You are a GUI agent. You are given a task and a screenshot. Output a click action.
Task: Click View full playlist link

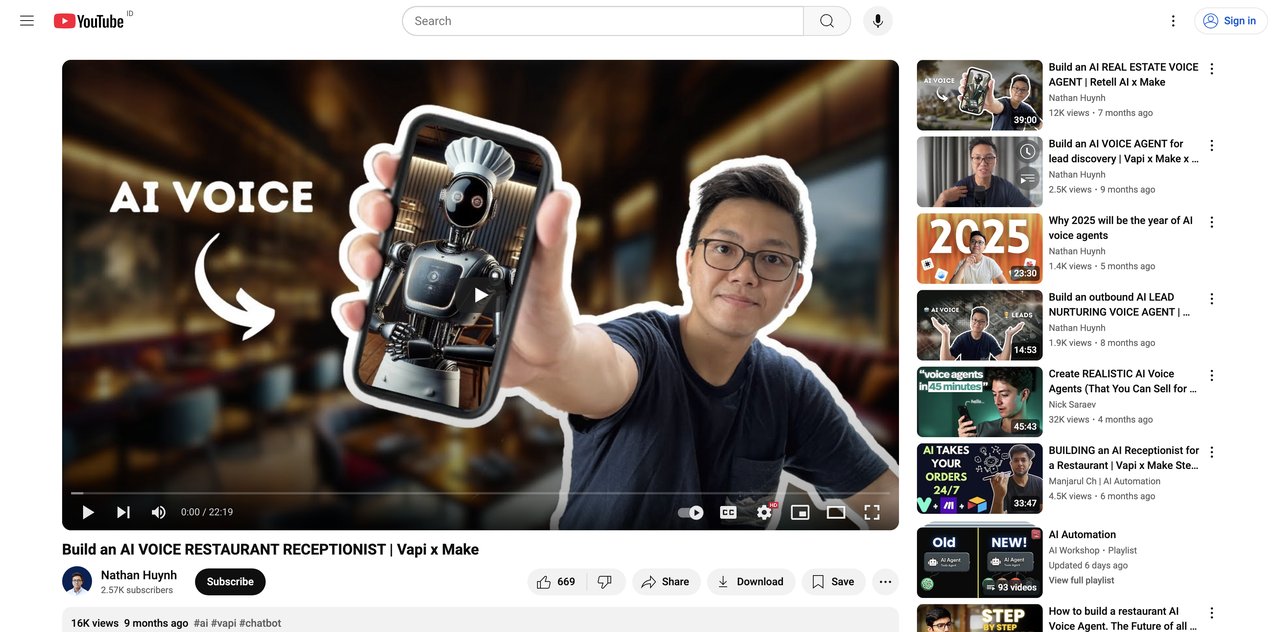[1081, 580]
